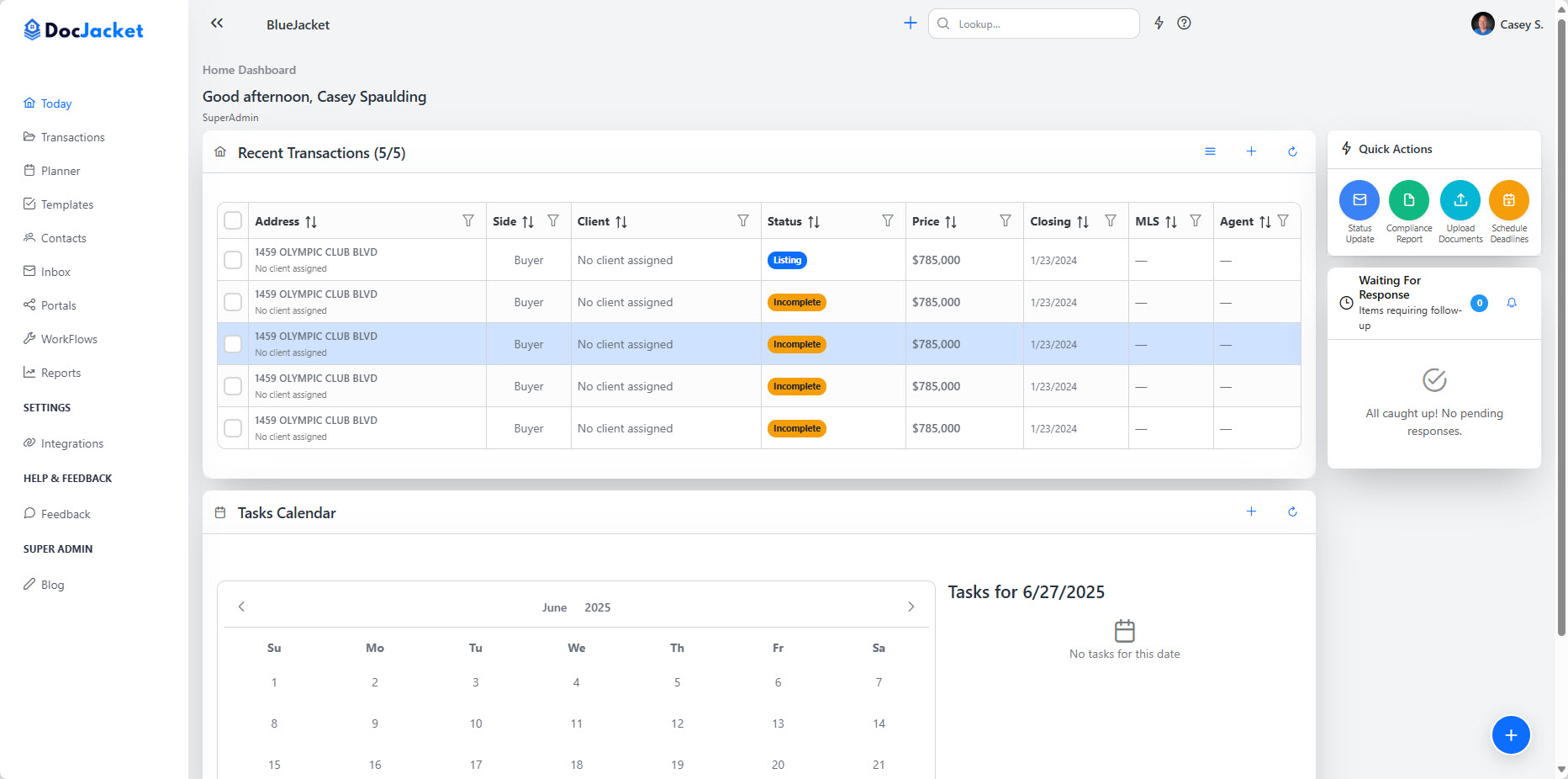Click the 2025 year label in calendar
Screen dimensions: 1568x779
(598, 607)
